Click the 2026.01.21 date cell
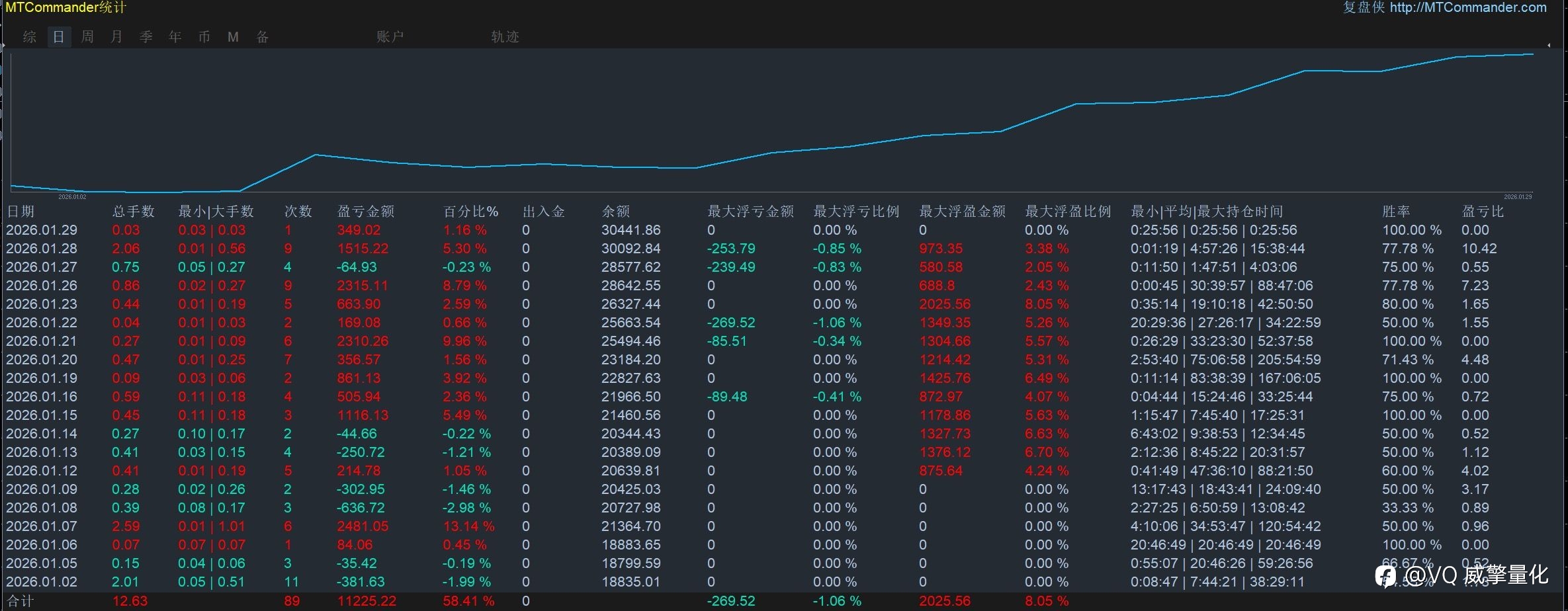This screenshot has height=611, width=1568. coord(42,341)
